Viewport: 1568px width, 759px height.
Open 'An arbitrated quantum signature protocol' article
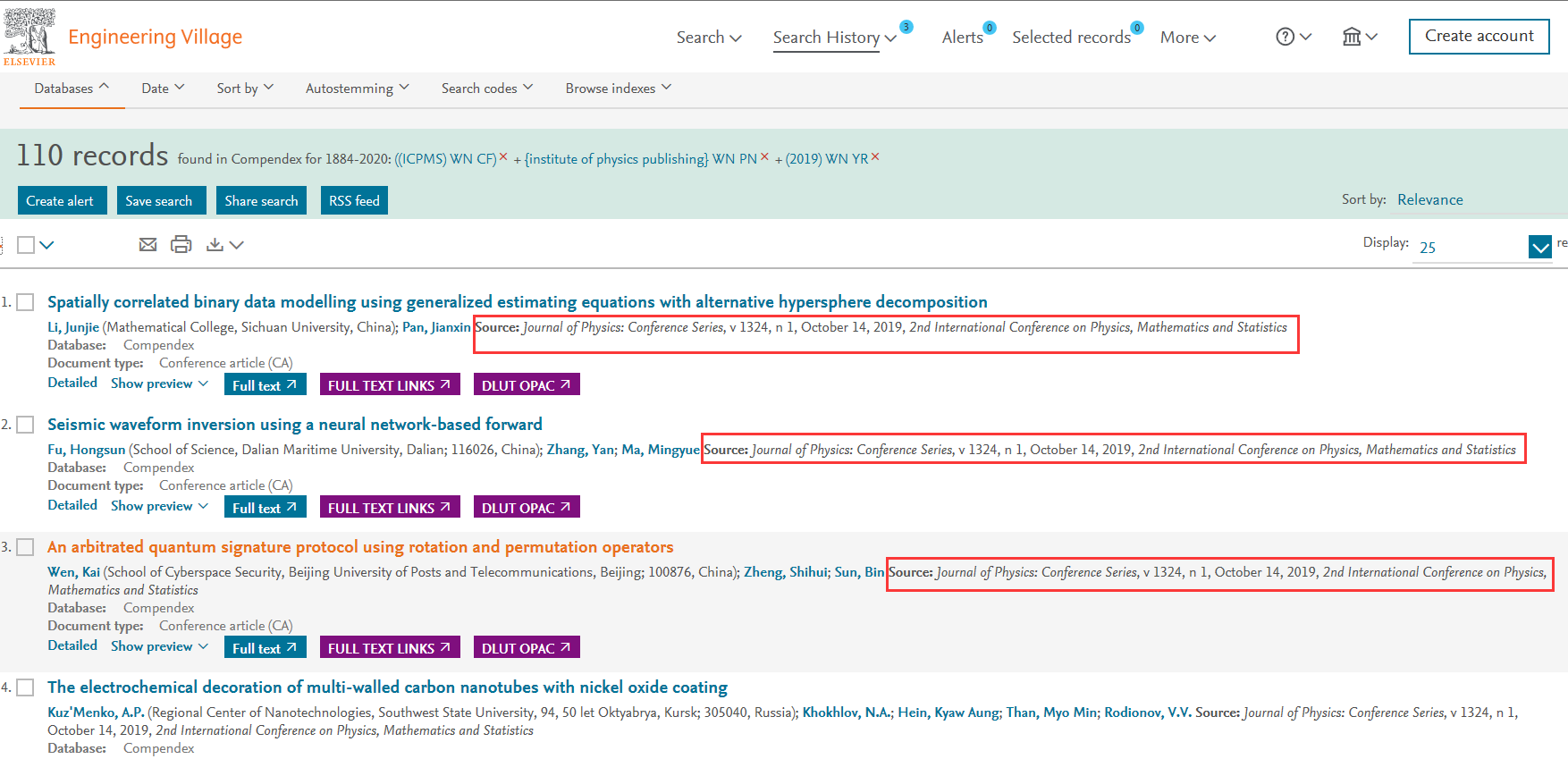(360, 547)
